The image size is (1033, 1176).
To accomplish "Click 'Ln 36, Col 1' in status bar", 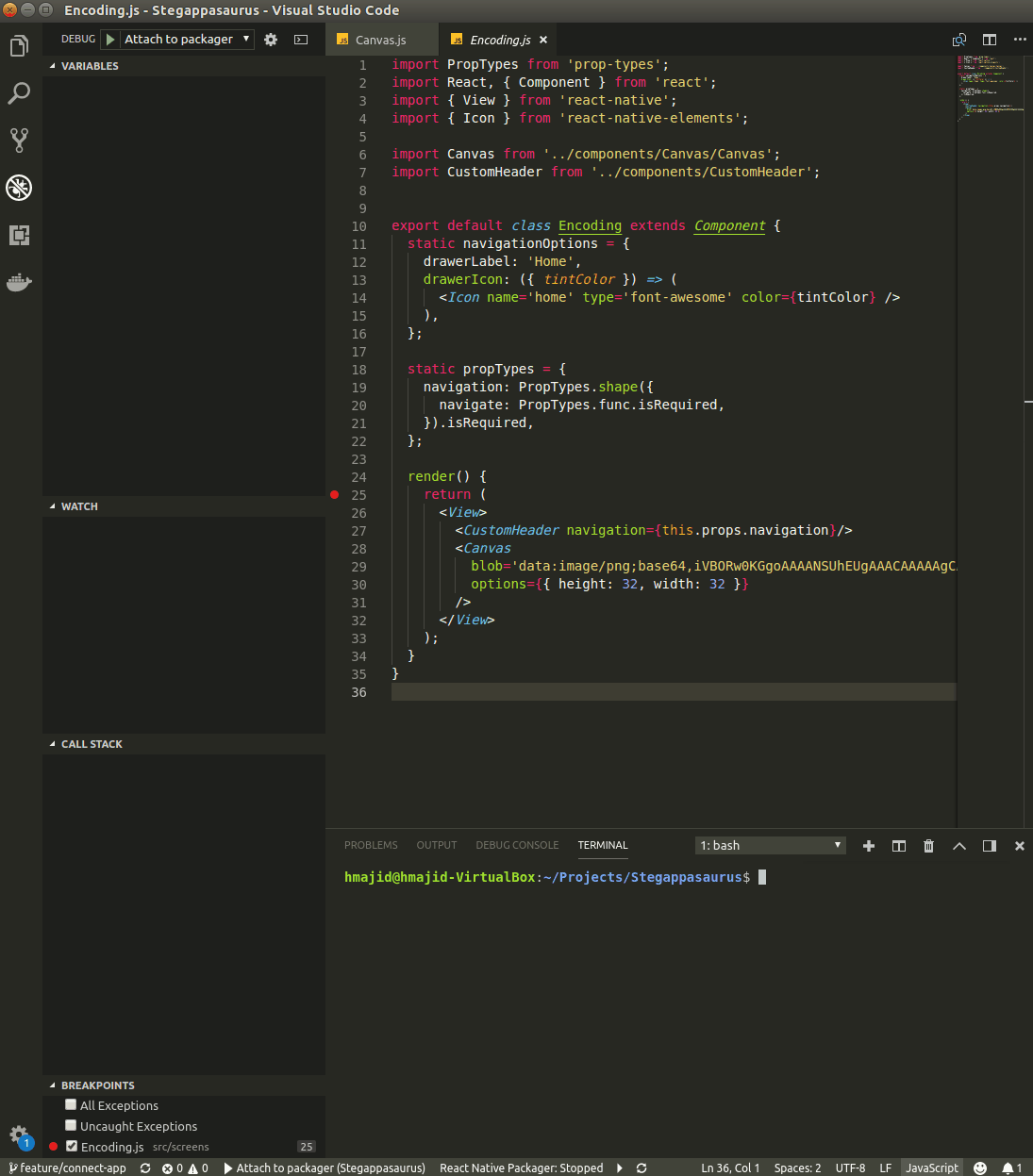I will (730, 1168).
